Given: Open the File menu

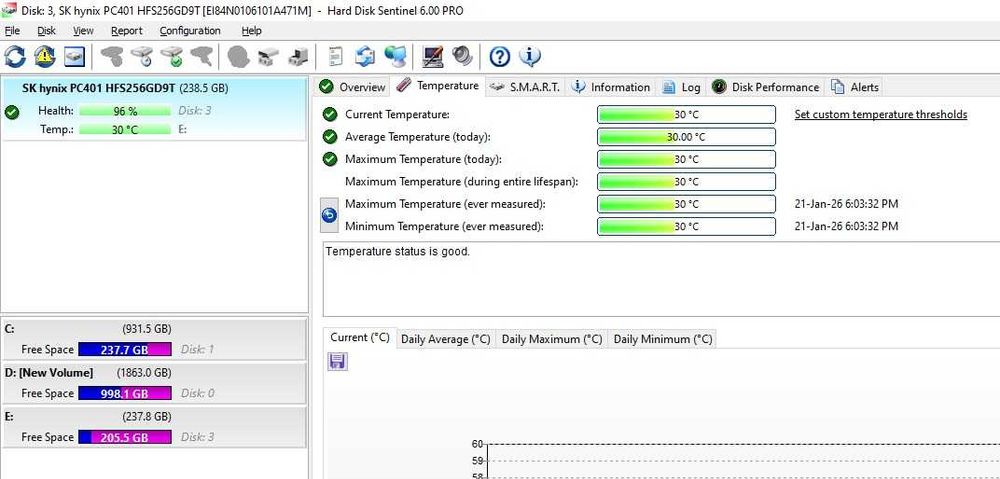Looking at the screenshot, I should click(12, 30).
